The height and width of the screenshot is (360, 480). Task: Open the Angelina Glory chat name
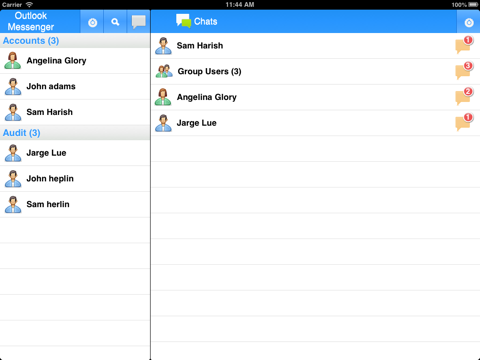tap(207, 97)
